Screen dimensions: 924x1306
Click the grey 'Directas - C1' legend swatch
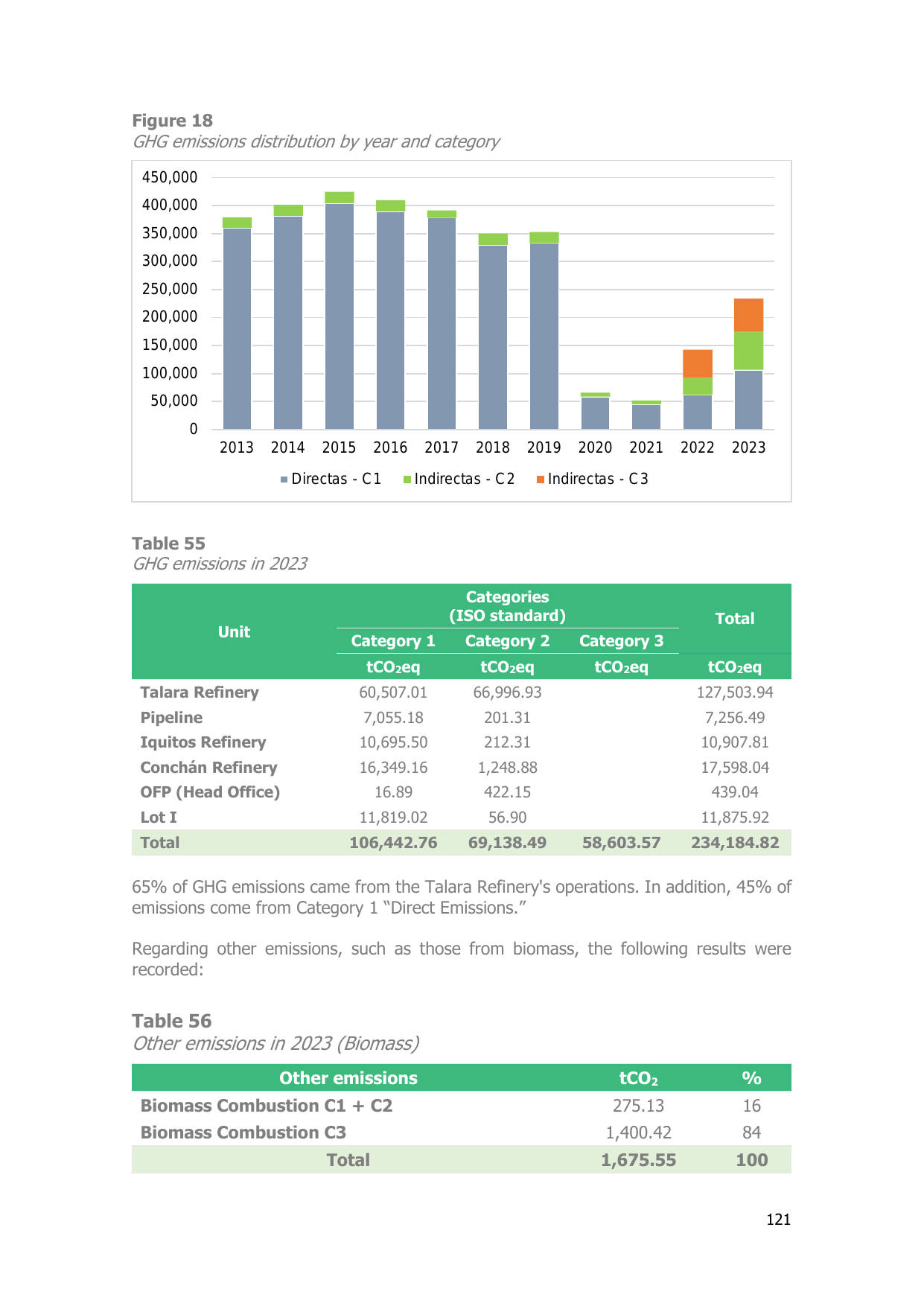[x=284, y=480]
